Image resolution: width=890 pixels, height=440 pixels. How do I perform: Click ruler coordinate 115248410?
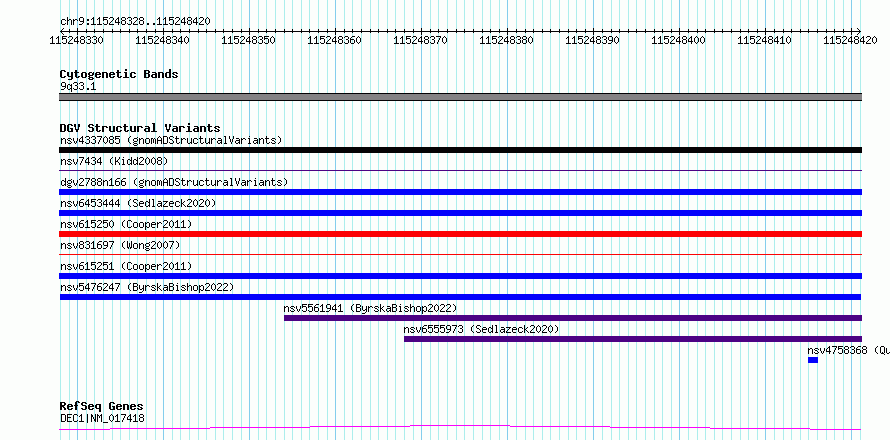[x=765, y=40]
